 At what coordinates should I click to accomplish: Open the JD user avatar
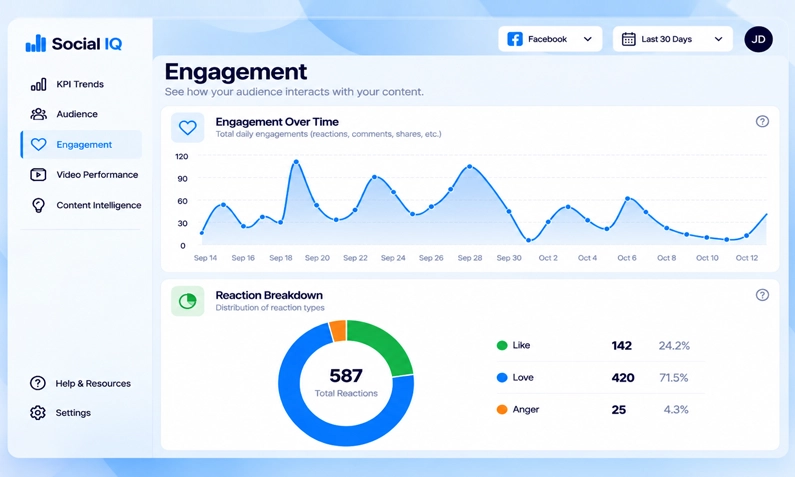pyautogui.click(x=758, y=39)
